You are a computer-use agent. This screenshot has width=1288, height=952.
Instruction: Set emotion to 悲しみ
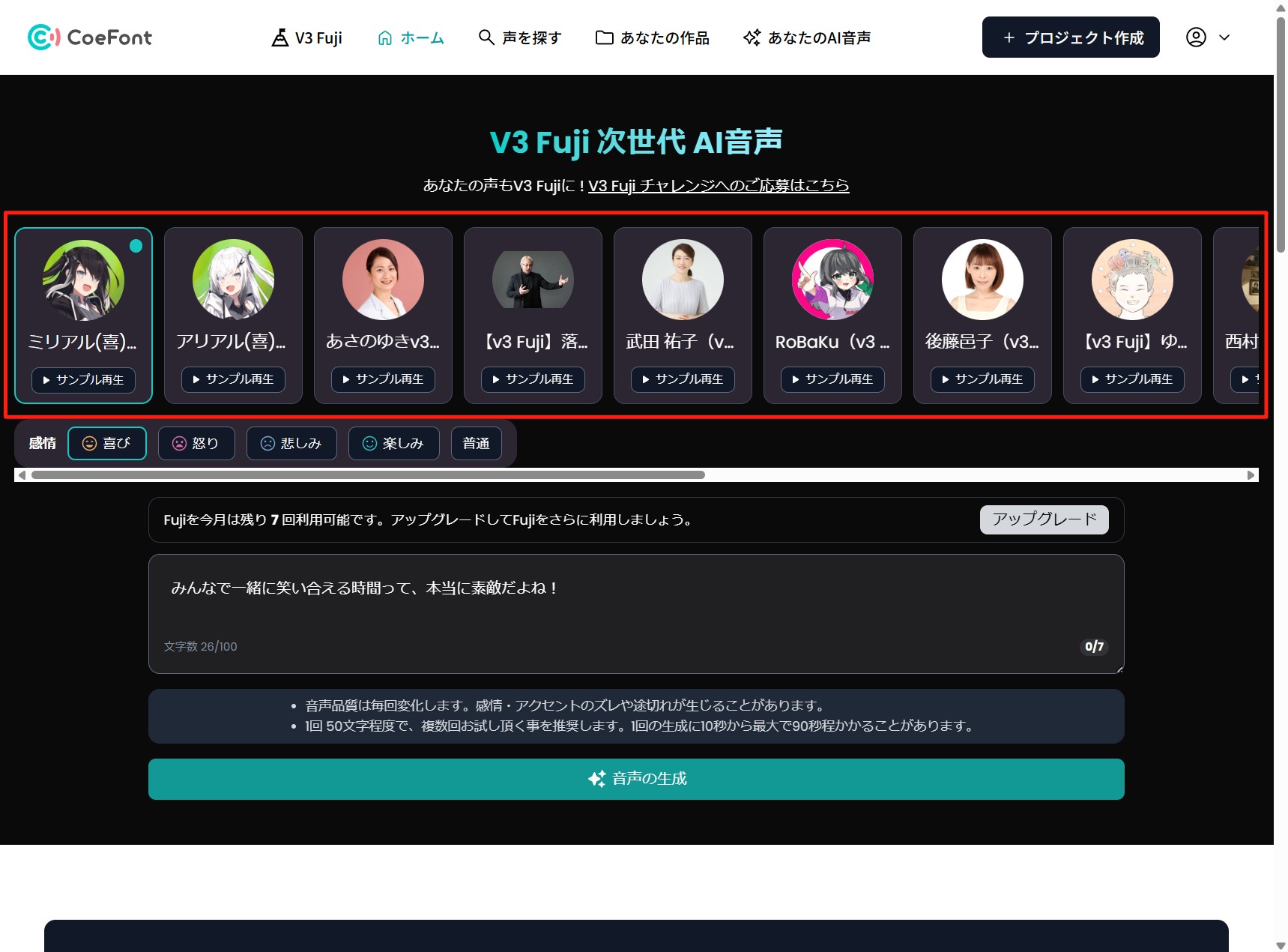[291, 443]
